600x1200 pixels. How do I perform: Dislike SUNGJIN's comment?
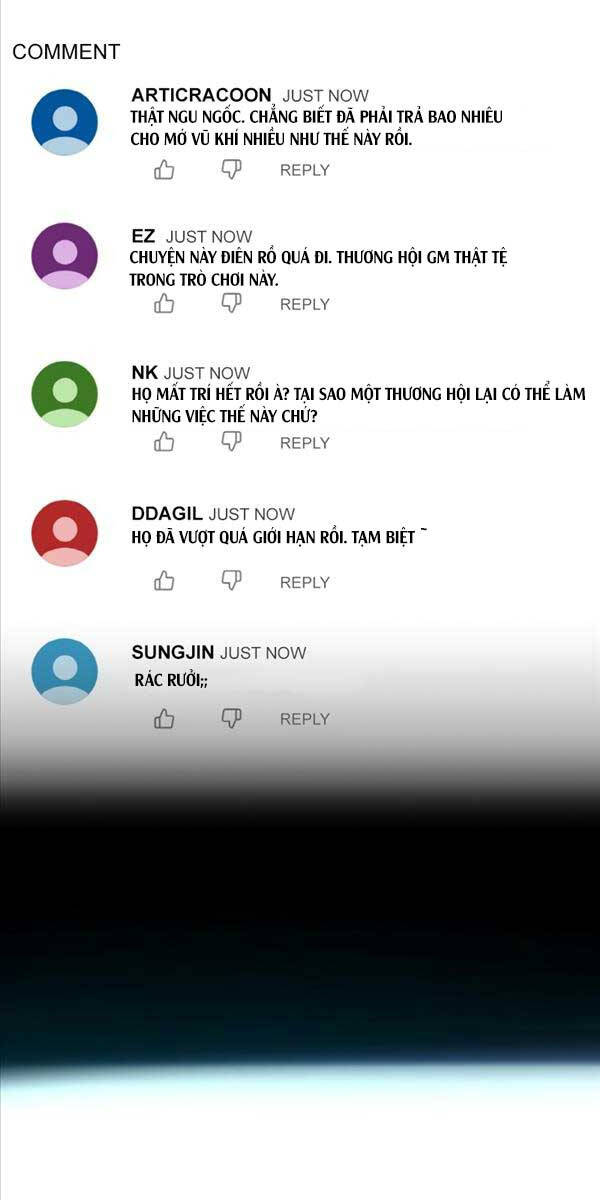(231, 718)
